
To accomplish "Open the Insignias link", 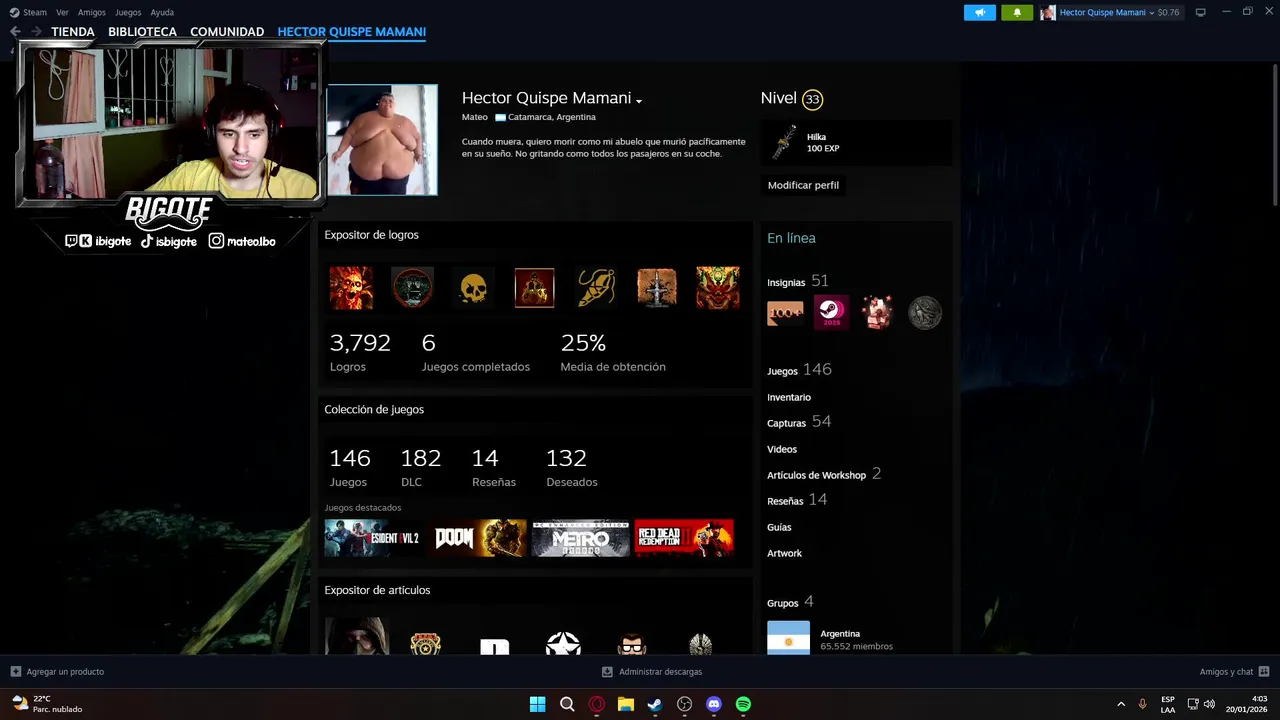I will point(786,283).
